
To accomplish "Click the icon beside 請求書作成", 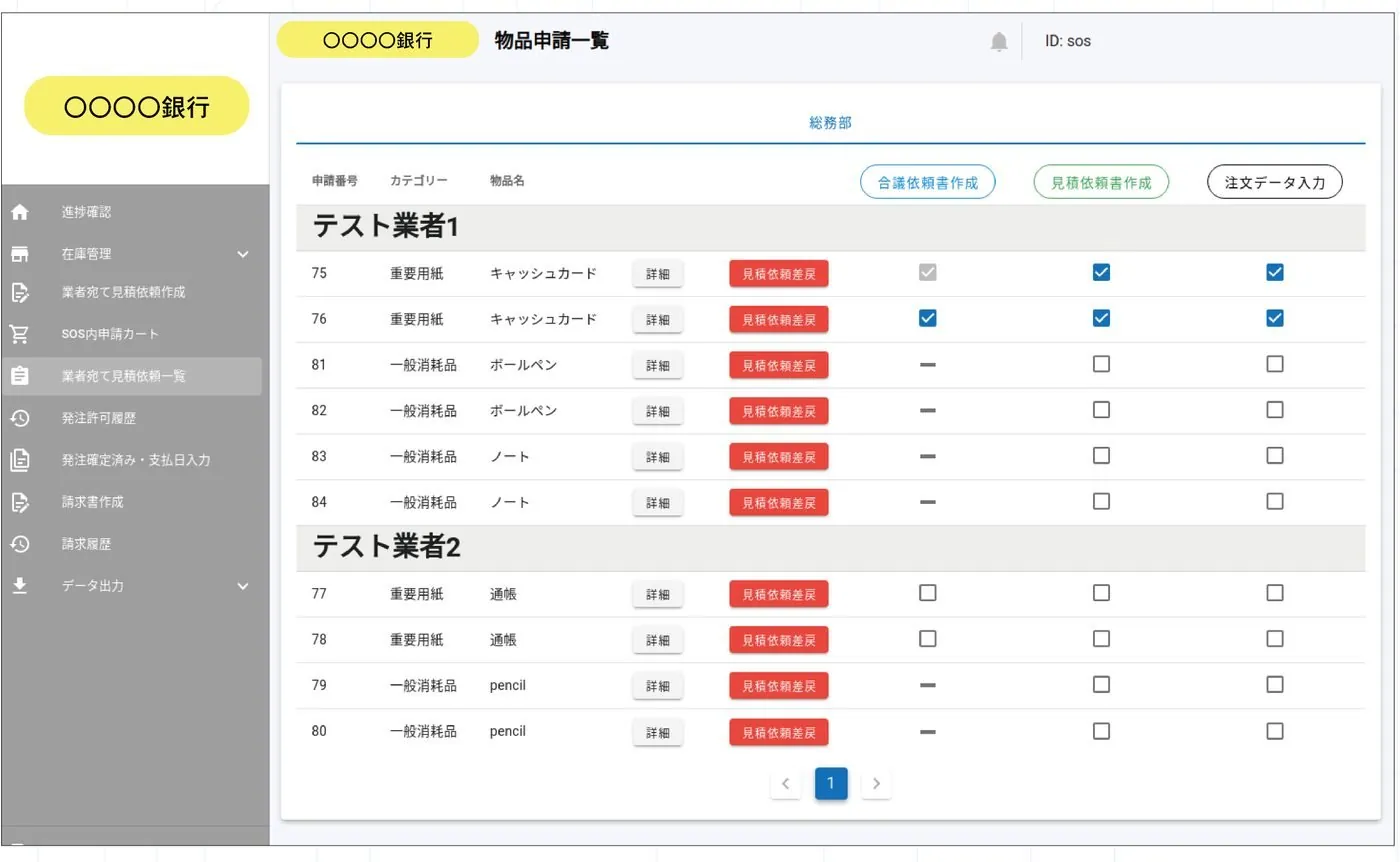I will [20, 502].
